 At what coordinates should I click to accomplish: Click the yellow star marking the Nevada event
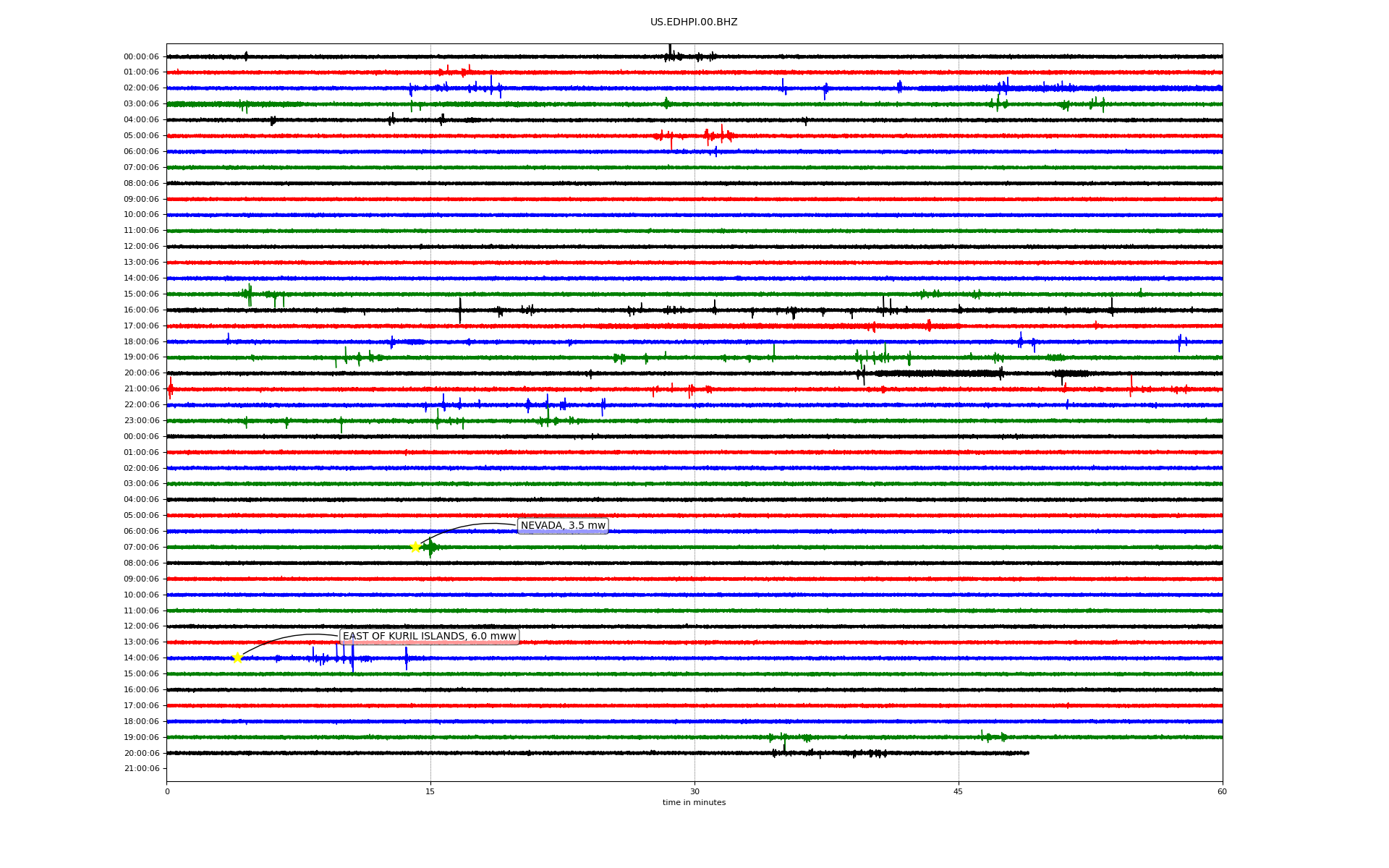pos(415,547)
